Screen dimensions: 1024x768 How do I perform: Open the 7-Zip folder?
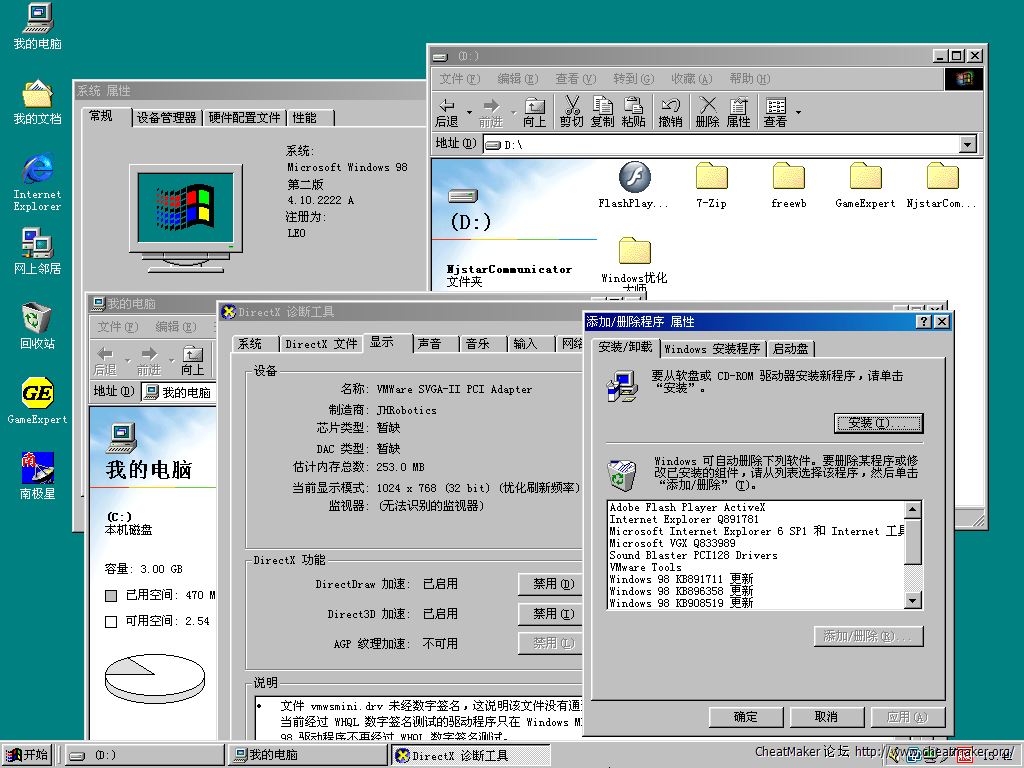712,185
